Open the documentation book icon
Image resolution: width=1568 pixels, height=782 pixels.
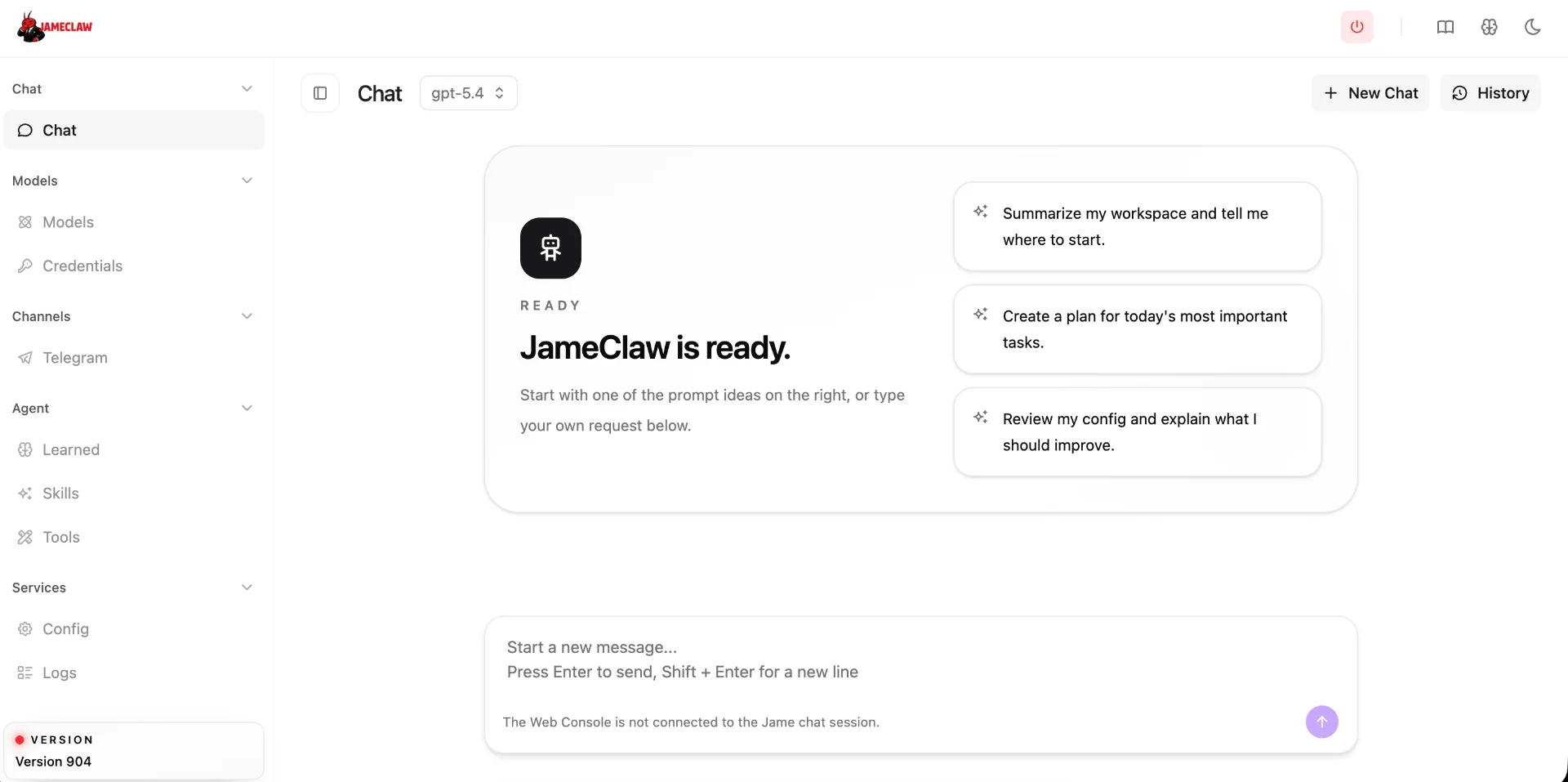point(1445,27)
